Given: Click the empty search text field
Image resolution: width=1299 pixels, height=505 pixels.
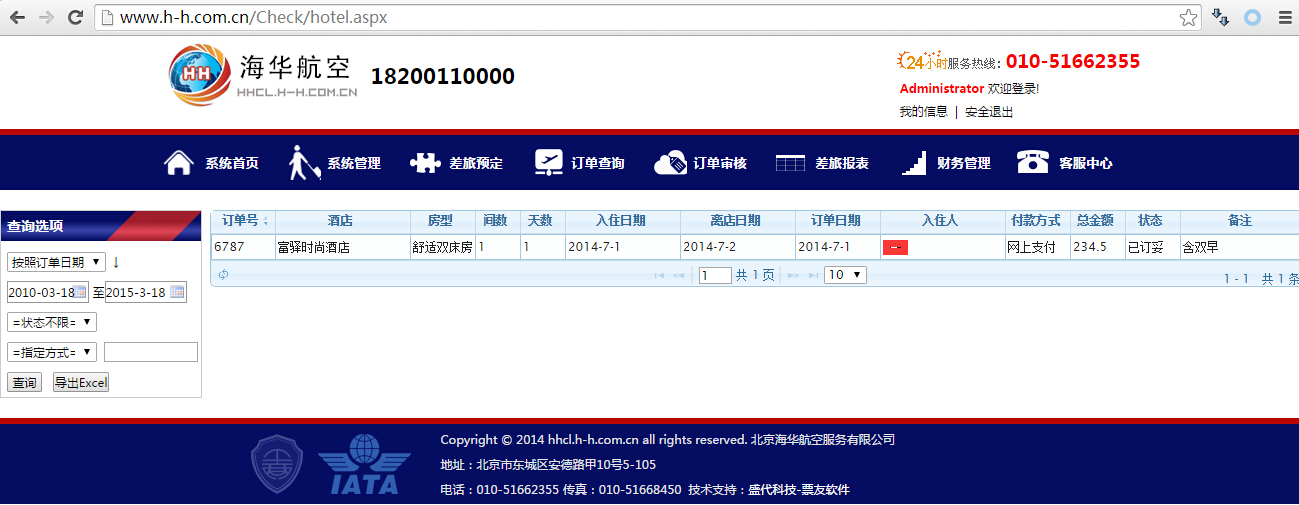Looking at the screenshot, I should (x=151, y=352).
